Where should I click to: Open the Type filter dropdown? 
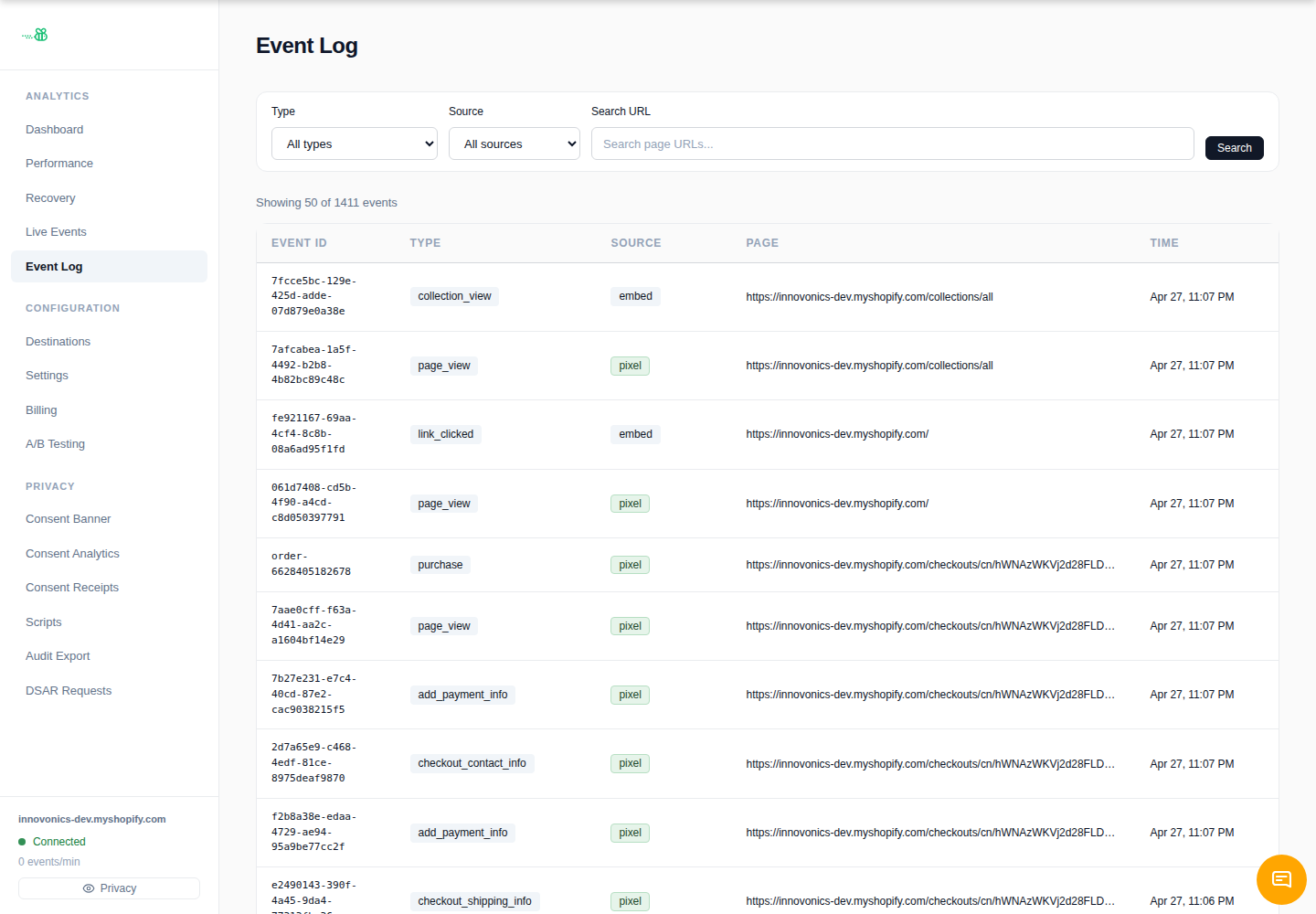tap(355, 143)
